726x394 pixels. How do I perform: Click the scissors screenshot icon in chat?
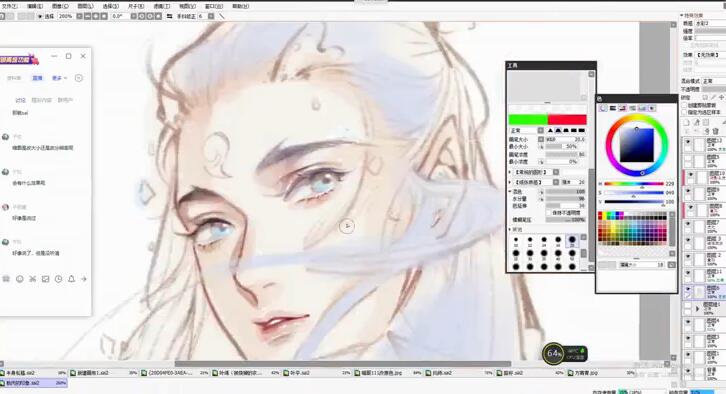32,279
